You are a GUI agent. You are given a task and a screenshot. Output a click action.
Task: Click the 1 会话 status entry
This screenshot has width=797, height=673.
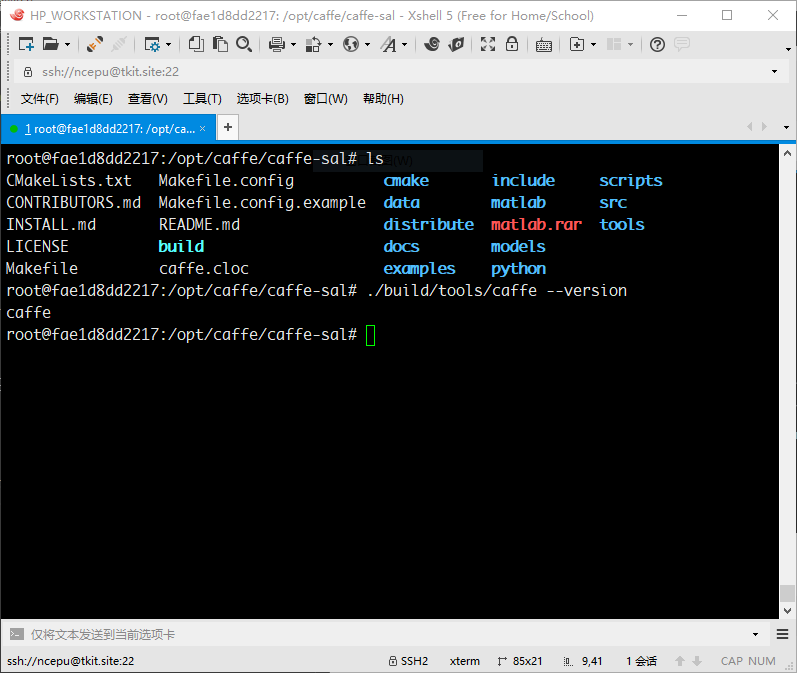pyautogui.click(x=641, y=661)
